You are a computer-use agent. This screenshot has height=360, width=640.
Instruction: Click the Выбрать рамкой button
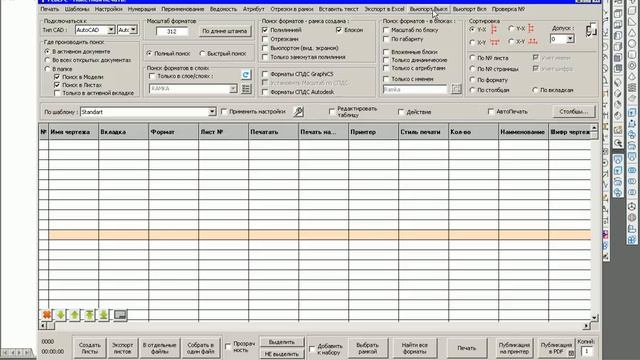[x=367, y=348]
